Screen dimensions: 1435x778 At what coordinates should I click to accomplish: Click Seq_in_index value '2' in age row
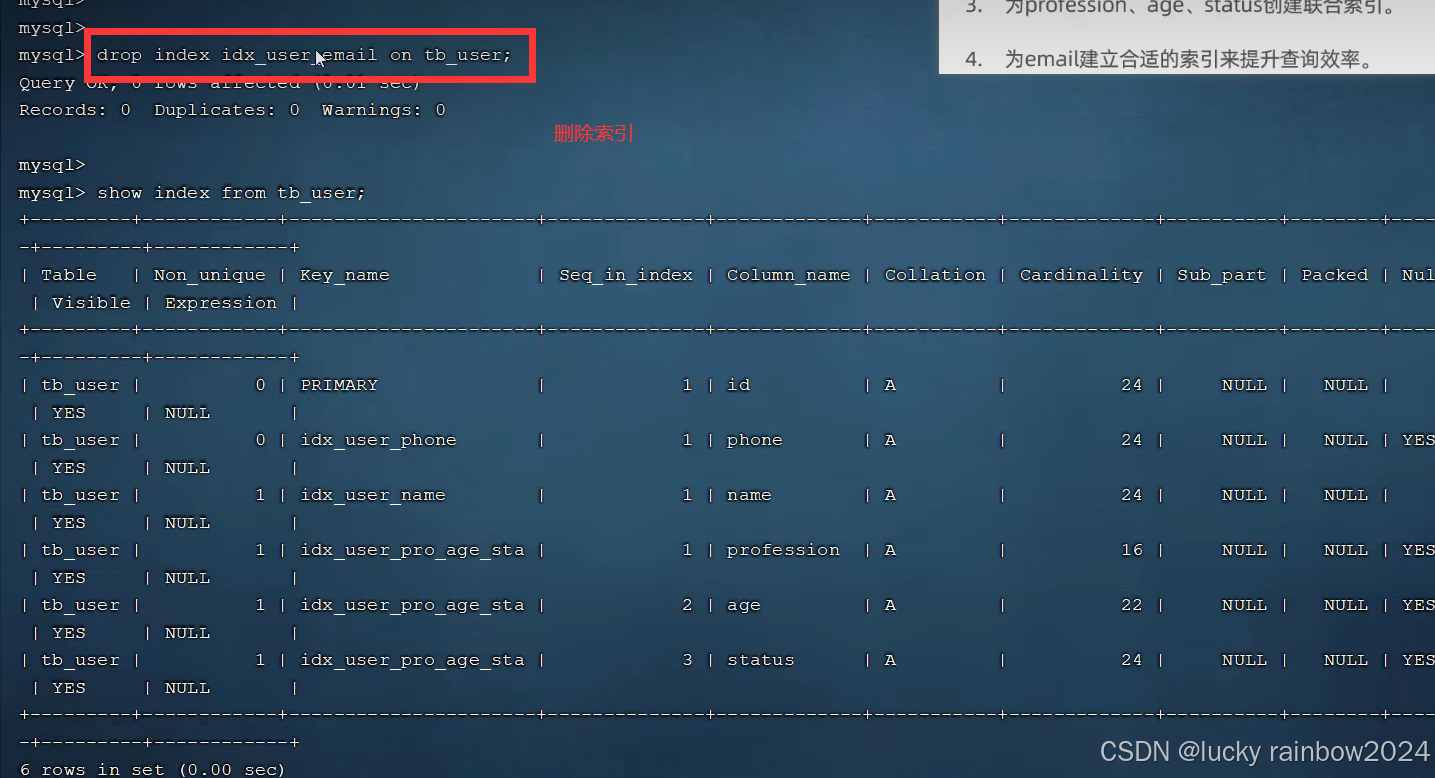687,605
